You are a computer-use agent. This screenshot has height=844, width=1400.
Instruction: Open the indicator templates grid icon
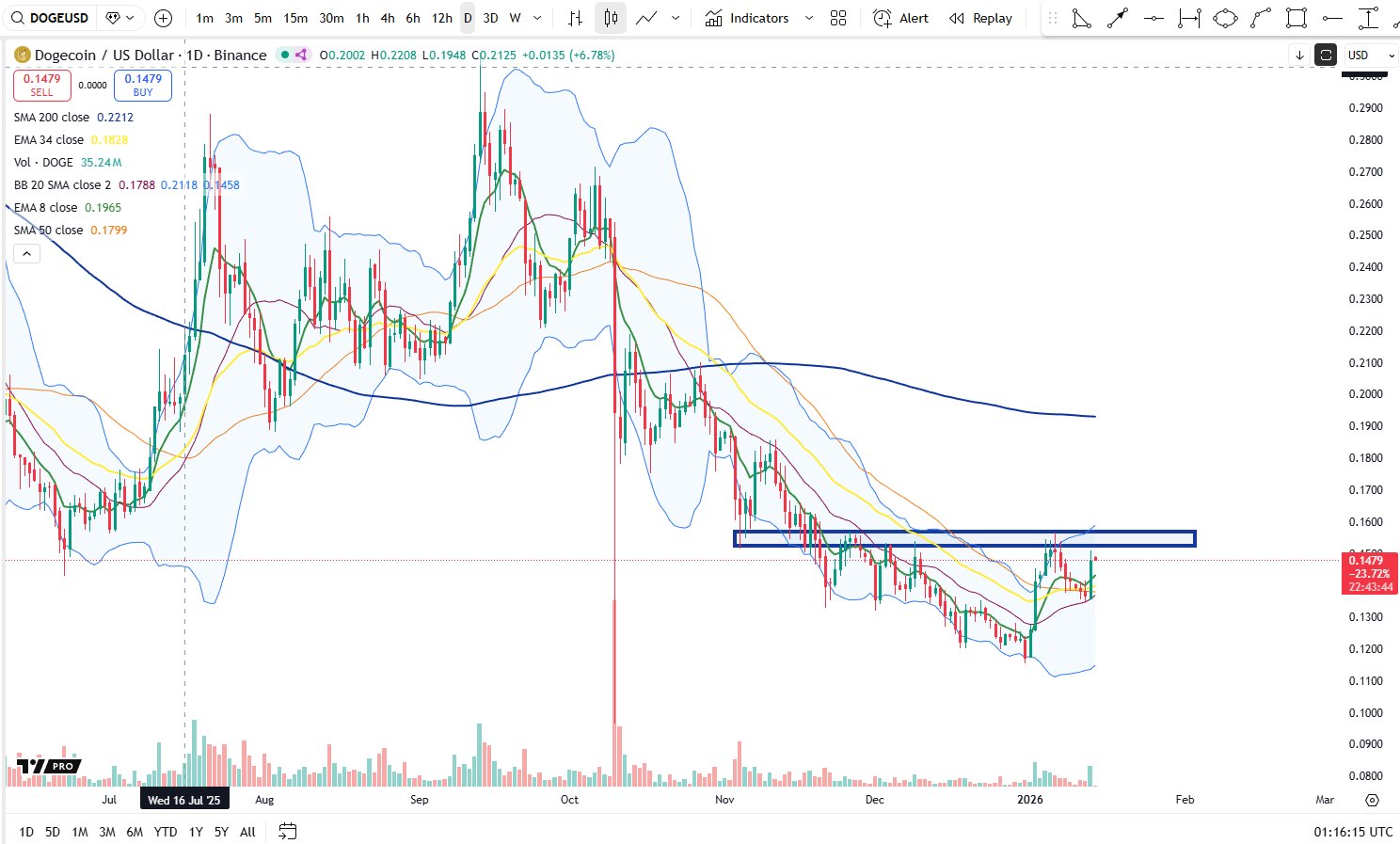point(838,18)
